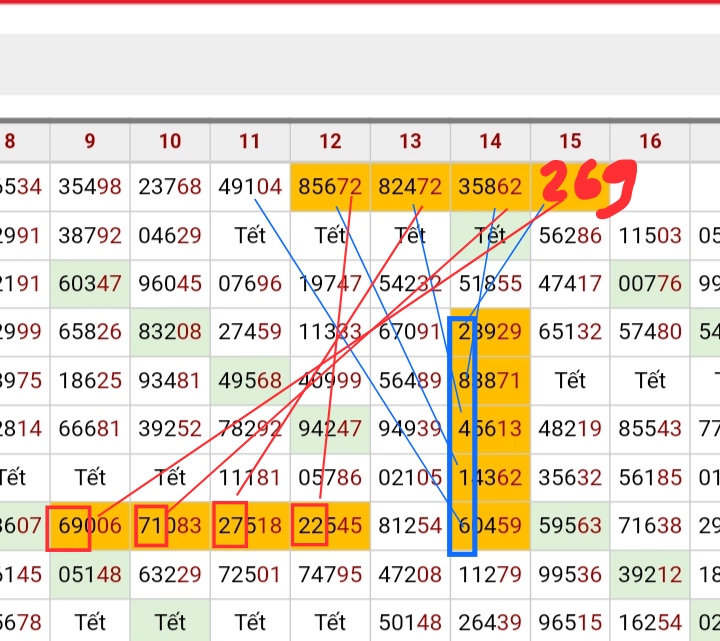Viewport: 720px width, 641px height.
Task: Select the green cell 60347
Action: [x=90, y=283]
